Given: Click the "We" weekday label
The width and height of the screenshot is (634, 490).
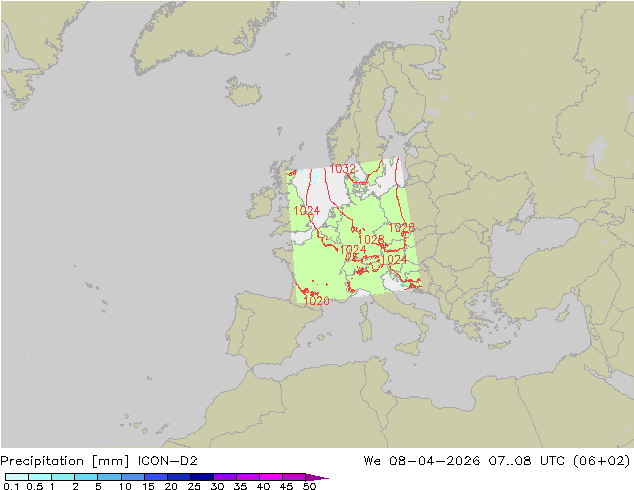Looking at the screenshot, I should [372, 461].
